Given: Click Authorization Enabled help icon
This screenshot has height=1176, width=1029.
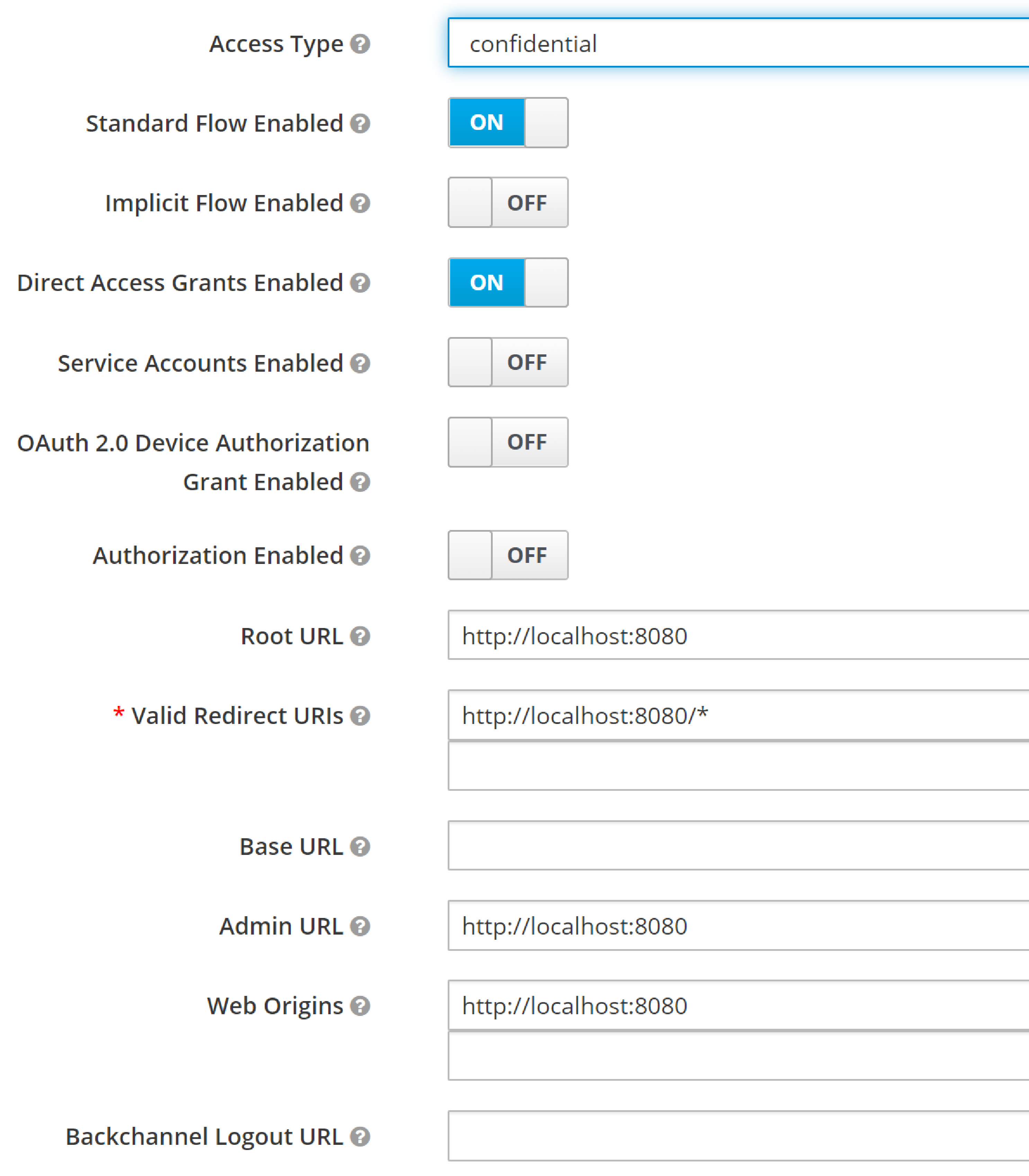Looking at the screenshot, I should [x=360, y=556].
